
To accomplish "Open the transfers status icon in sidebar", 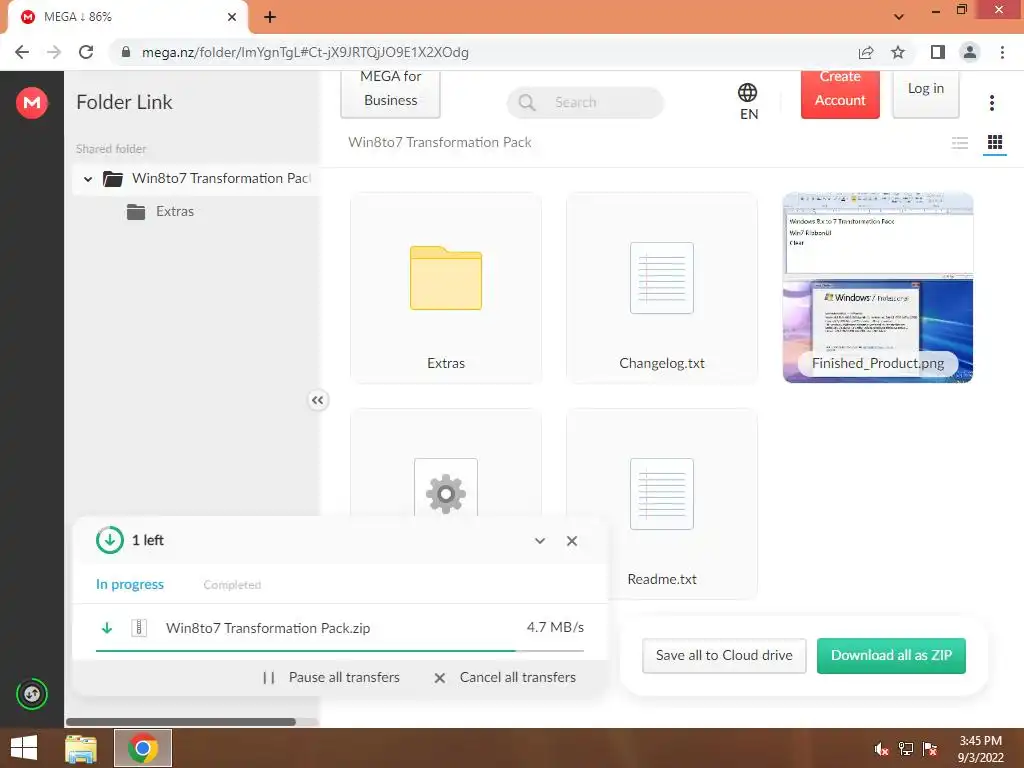I will [31, 694].
